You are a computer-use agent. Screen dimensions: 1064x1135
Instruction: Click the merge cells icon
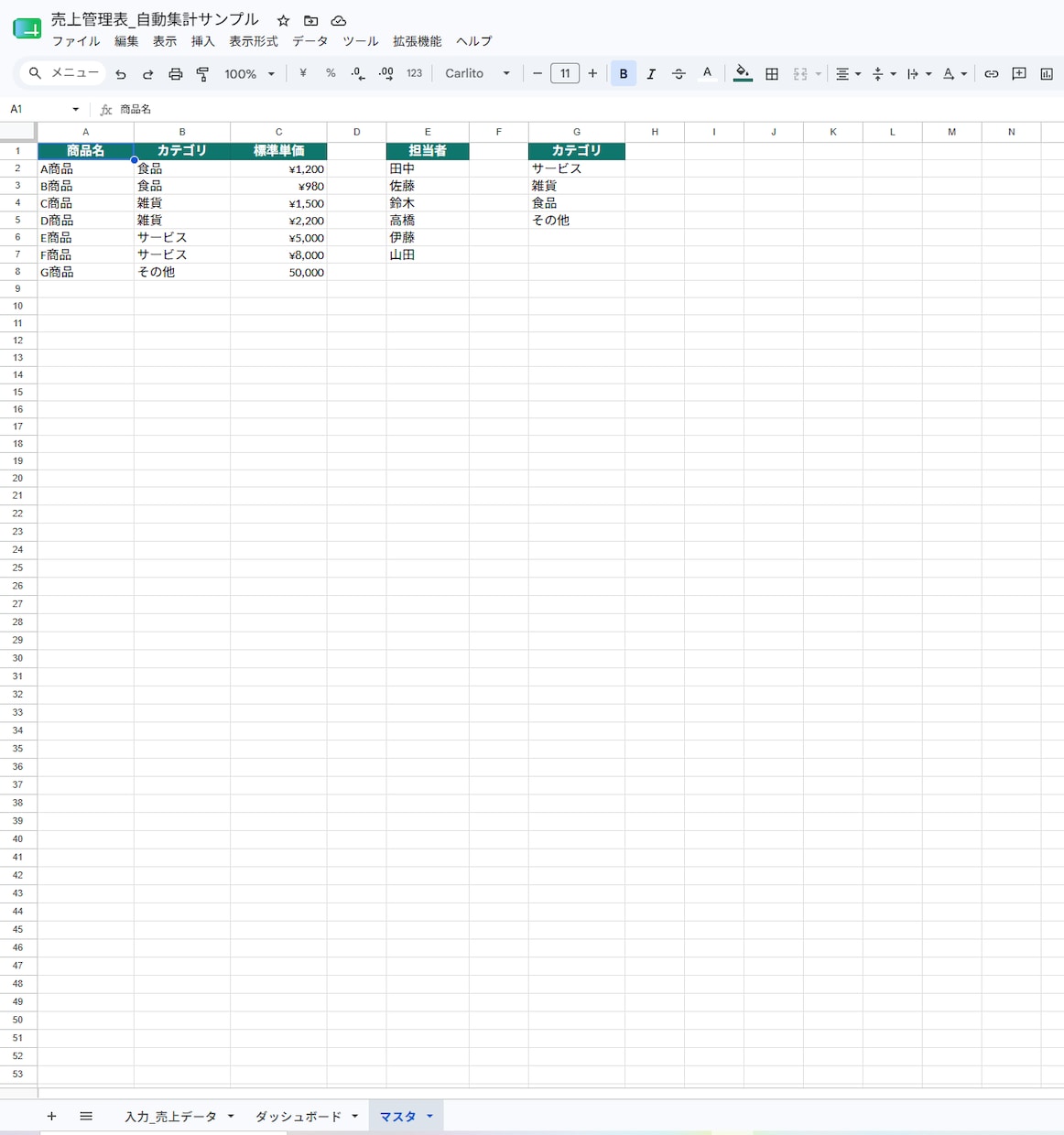click(800, 73)
